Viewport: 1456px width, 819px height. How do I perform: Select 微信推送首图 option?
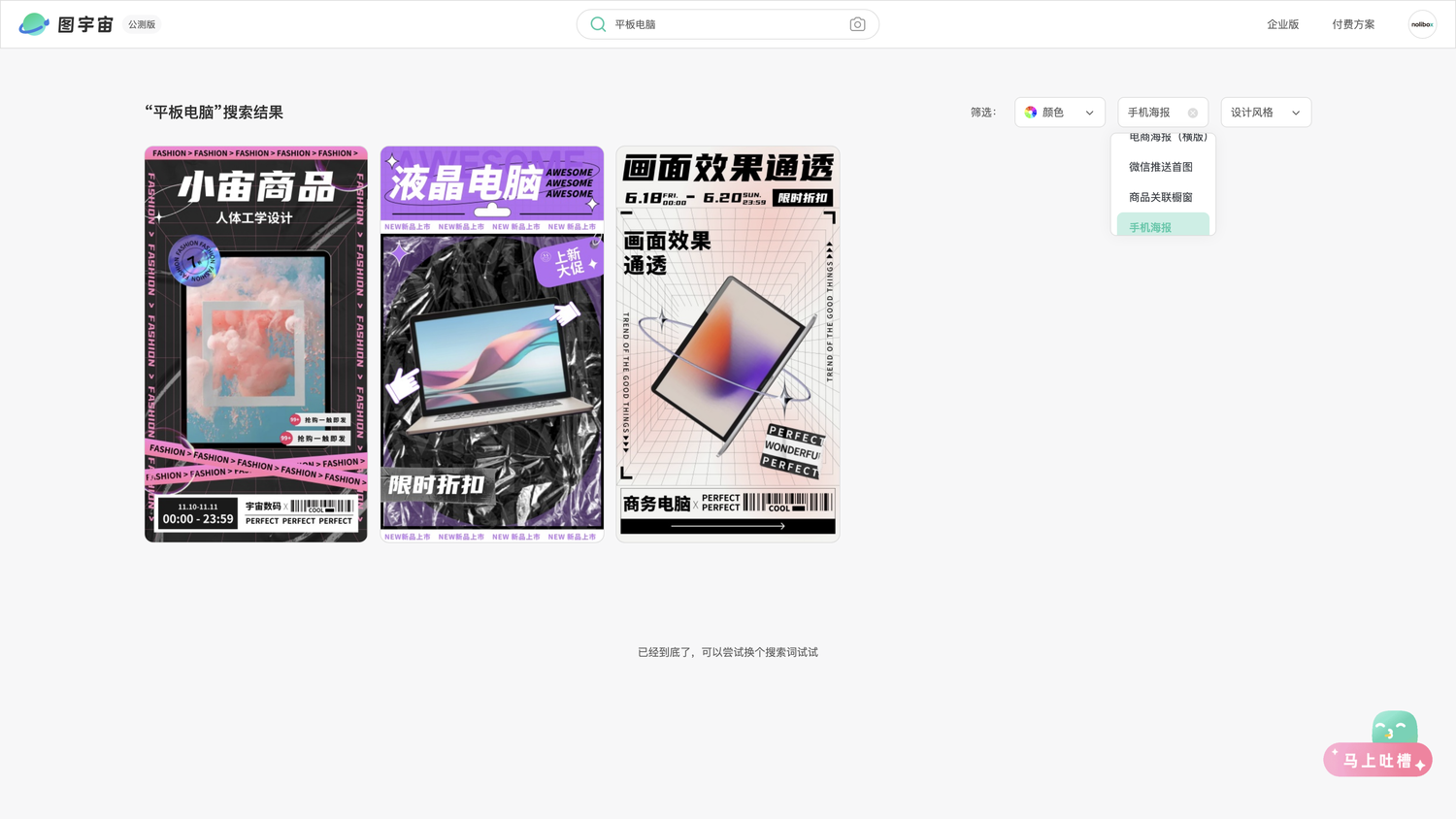coord(1163,167)
